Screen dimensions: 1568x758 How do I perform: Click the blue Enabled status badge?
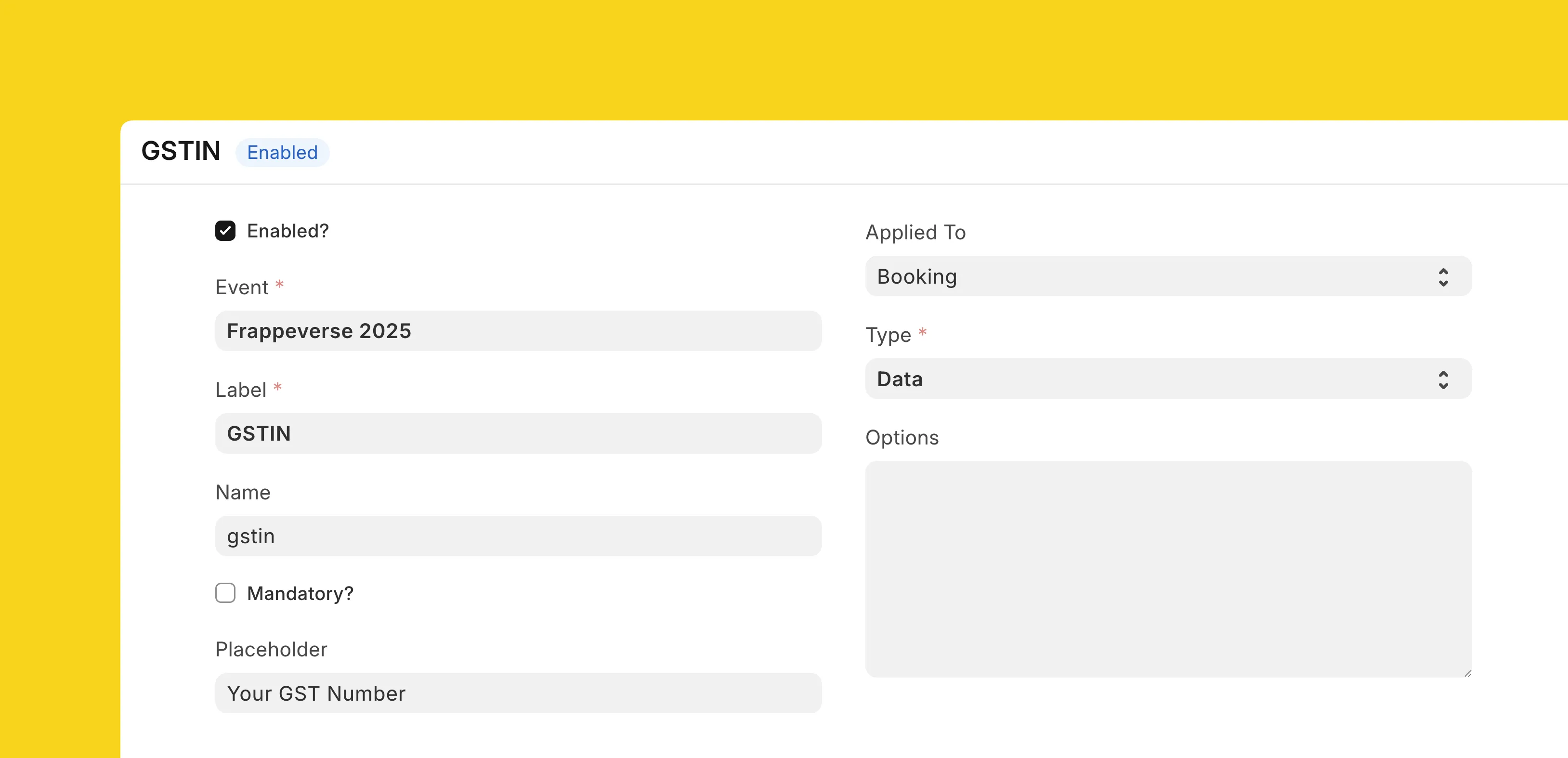point(282,152)
